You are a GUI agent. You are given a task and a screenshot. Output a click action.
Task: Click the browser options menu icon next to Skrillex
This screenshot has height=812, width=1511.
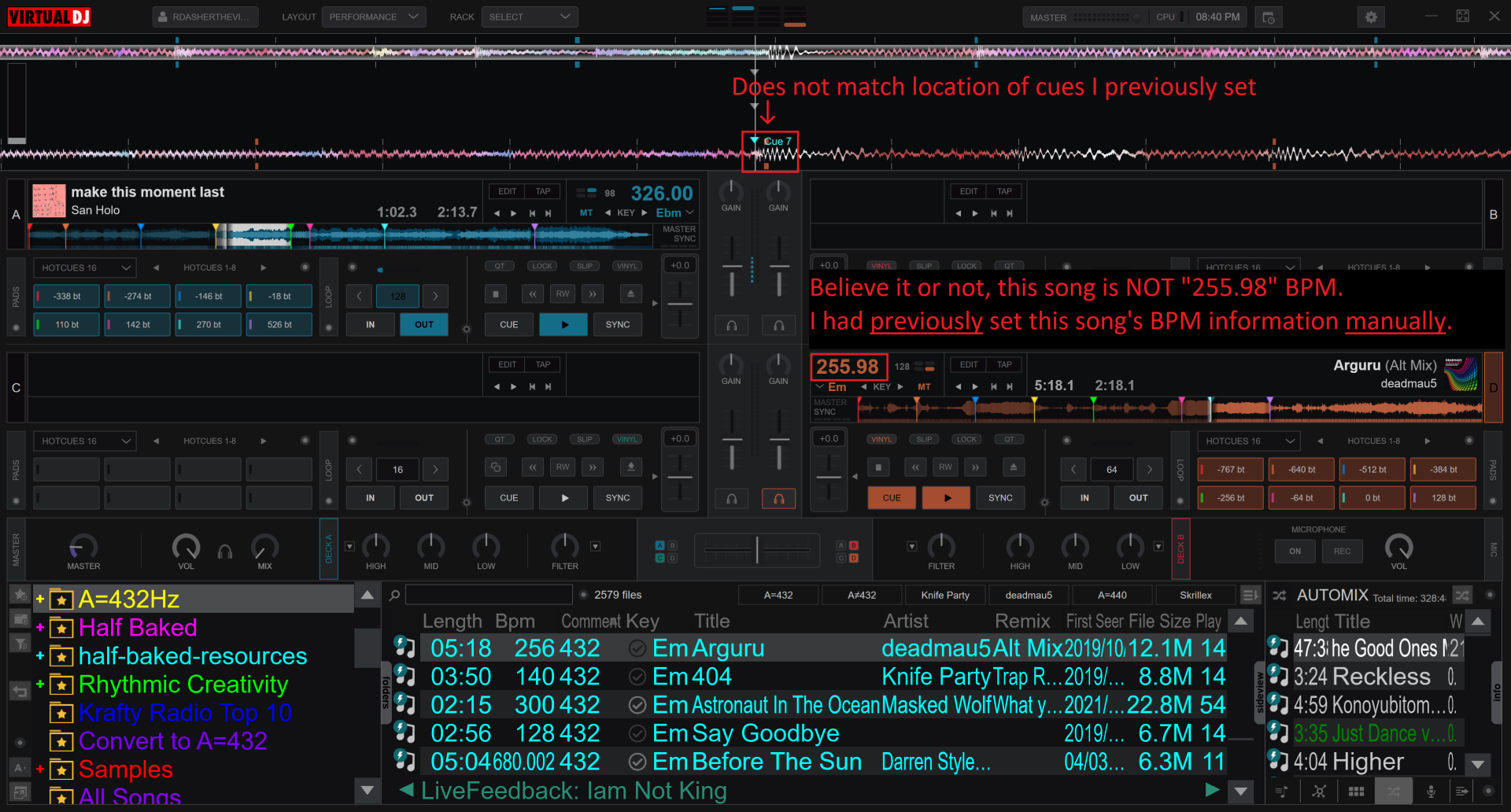pyautogui.click(x=1250, y=596)
